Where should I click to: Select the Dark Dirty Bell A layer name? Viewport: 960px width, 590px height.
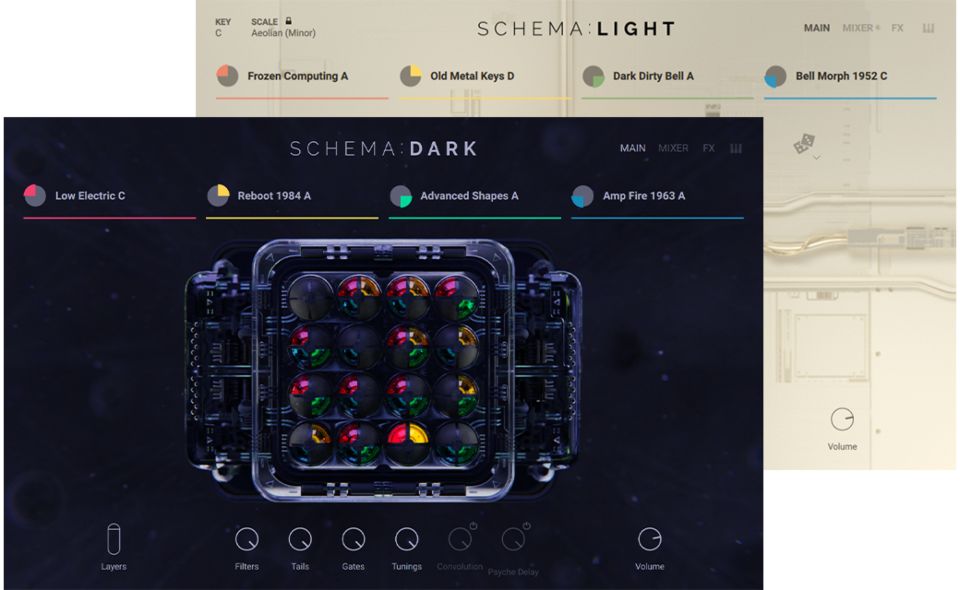[x=653, y=76]
